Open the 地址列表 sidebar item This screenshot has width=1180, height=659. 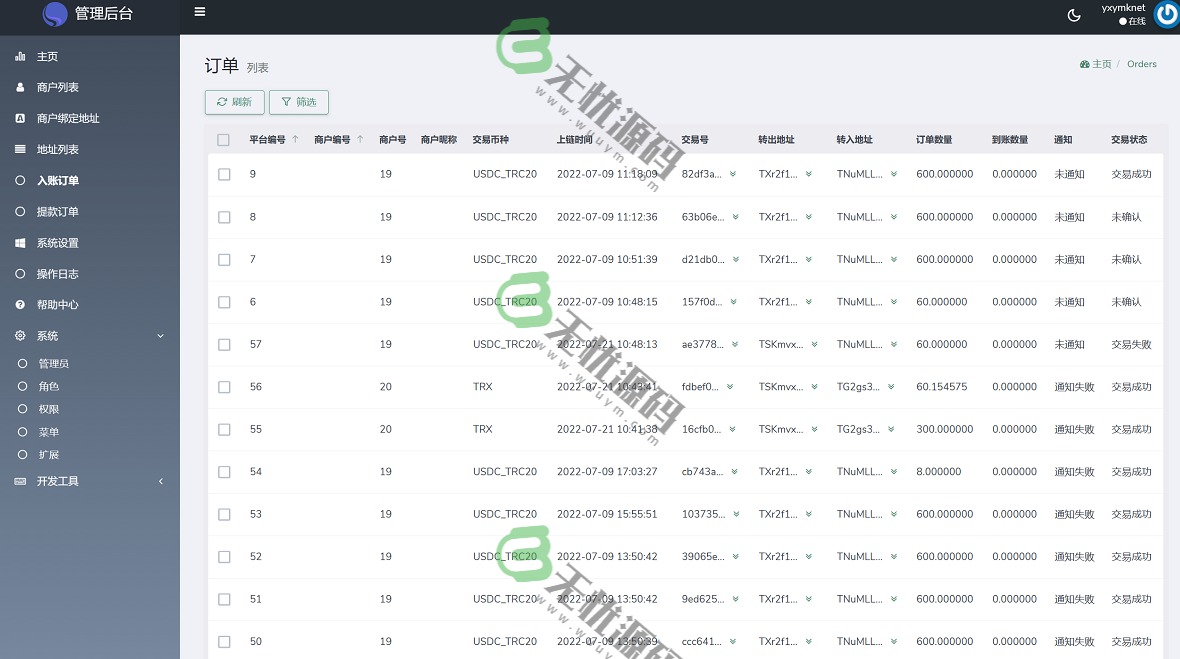[x=58, y=150]
